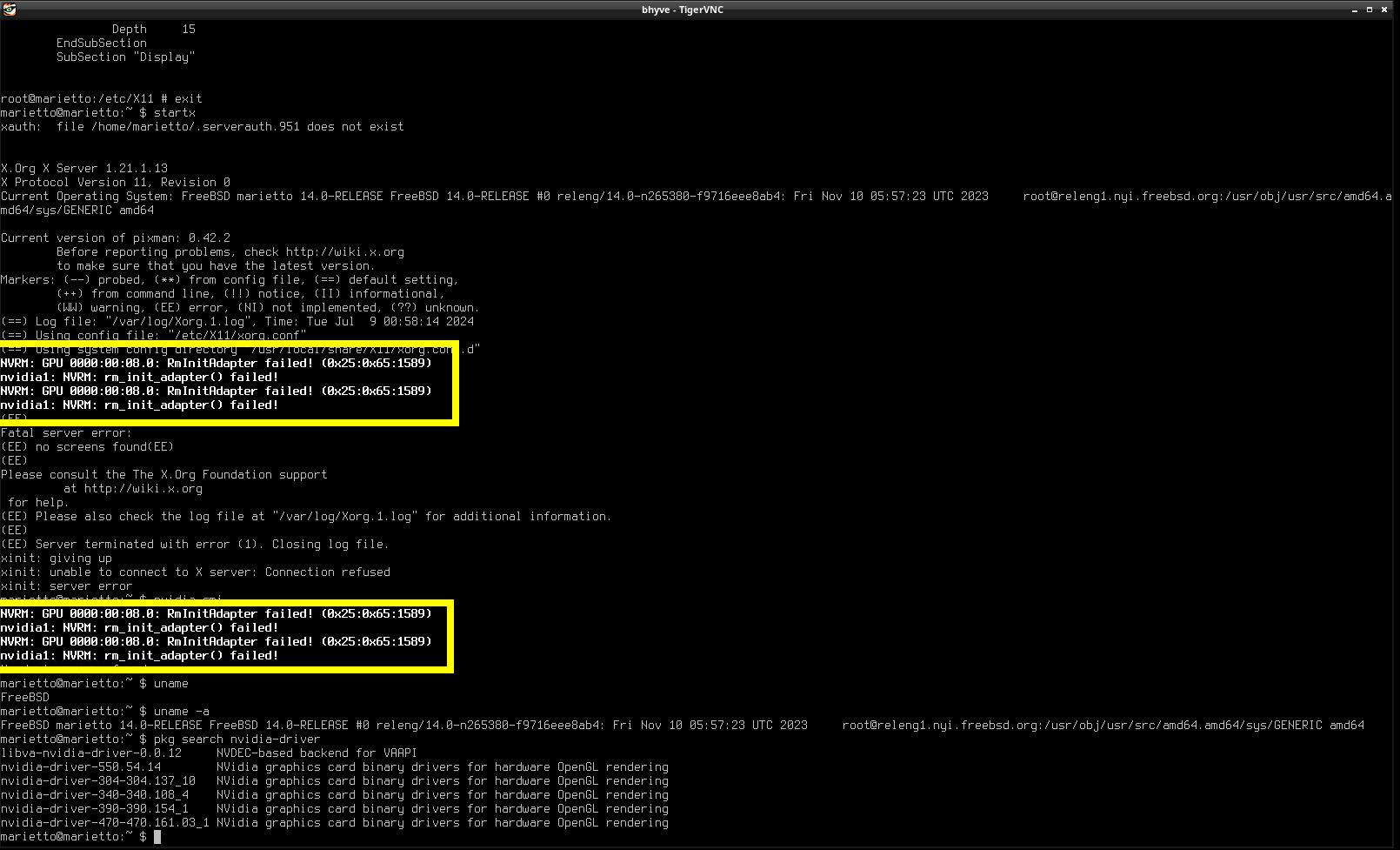Click the 'startx' command line
The width and height of the screenshot is (1400, 850).
98,113
